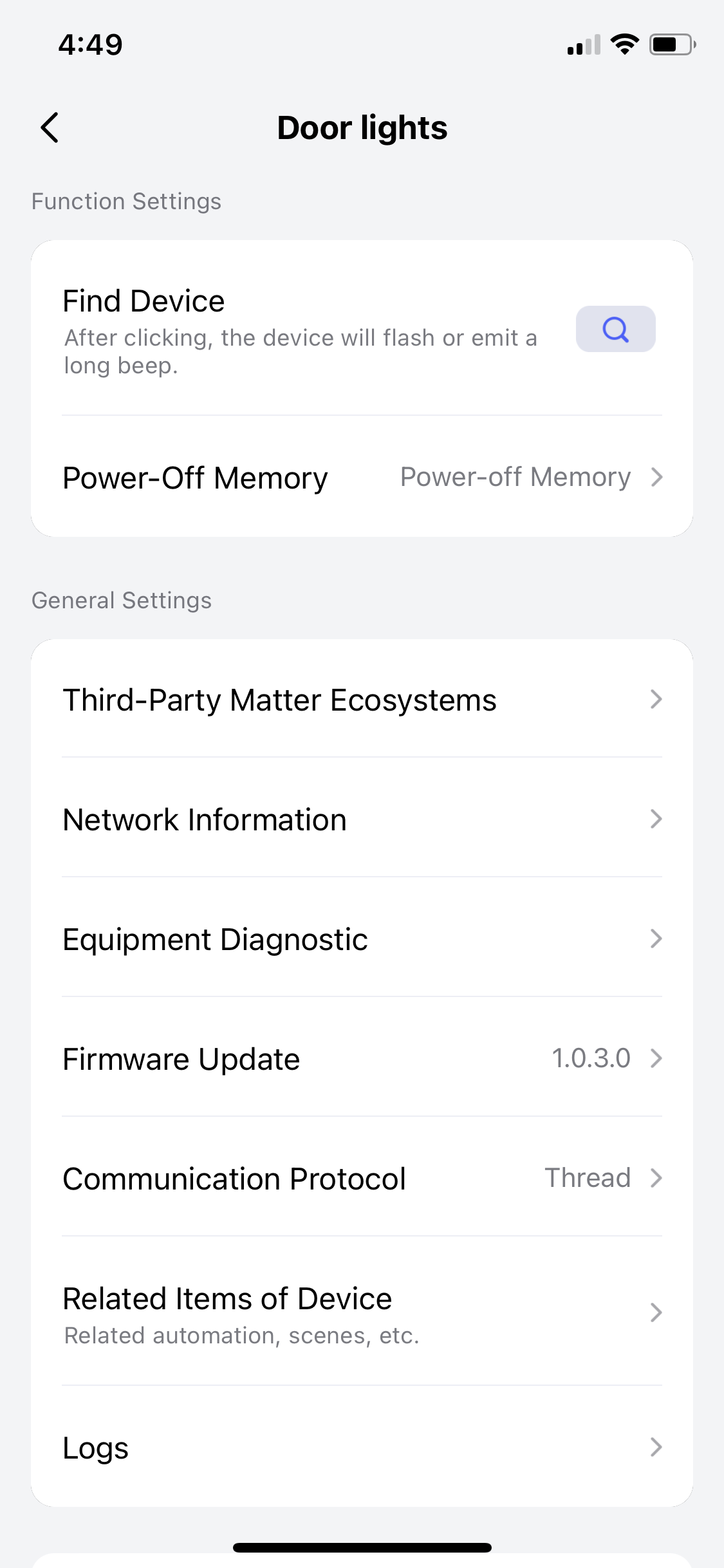Open the Equipment Diagnostic menu item
This screenshot has width=724, height=1568.
point(216,939)
